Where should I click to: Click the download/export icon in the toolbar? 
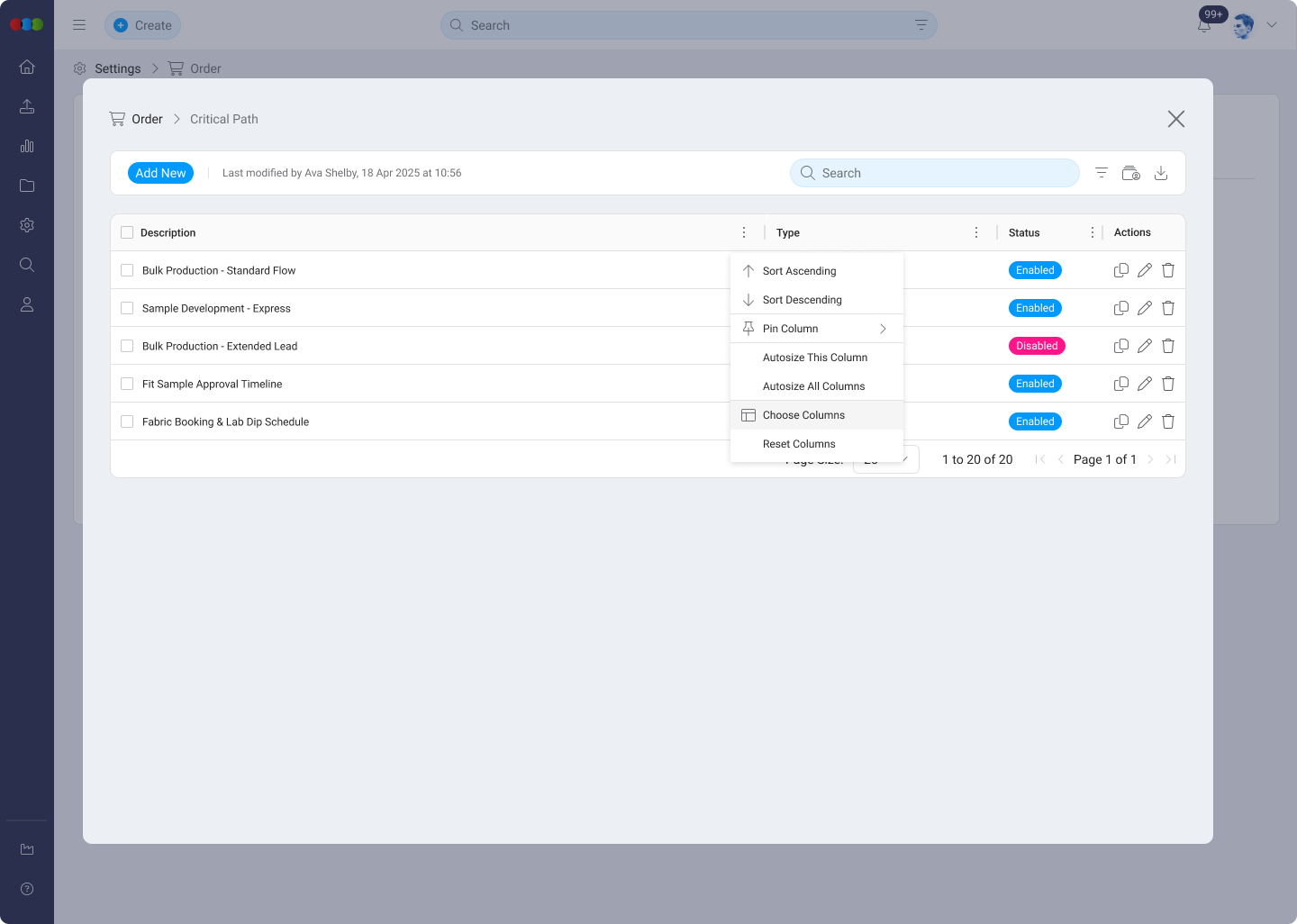(x=1161, y=172)
